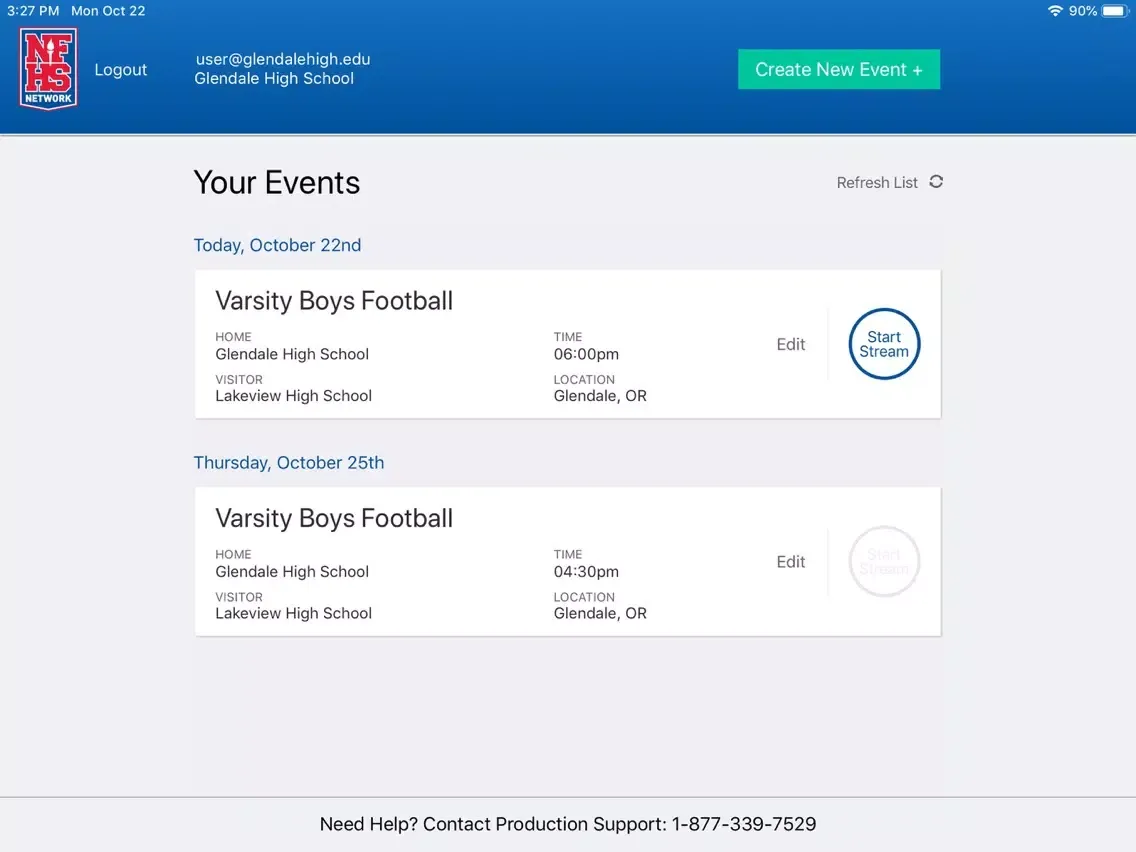The height and width of the screenshot is (852, 1136).
Task: Log out of the account
Action: [120, 70]
